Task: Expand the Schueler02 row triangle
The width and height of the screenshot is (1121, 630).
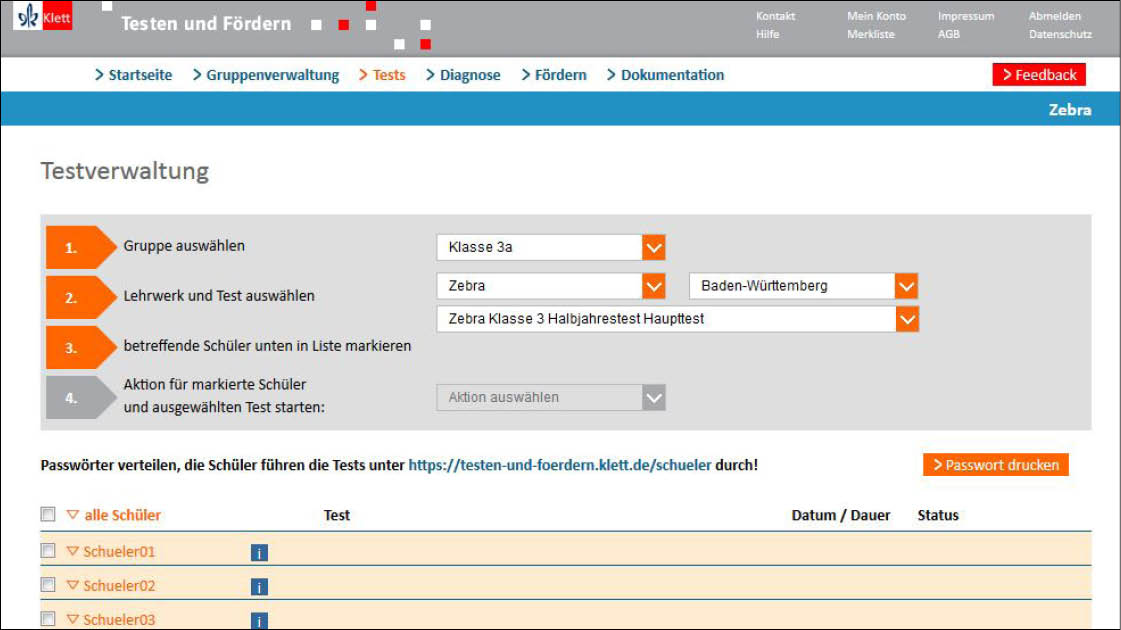Action: click(x=72, y=585)
